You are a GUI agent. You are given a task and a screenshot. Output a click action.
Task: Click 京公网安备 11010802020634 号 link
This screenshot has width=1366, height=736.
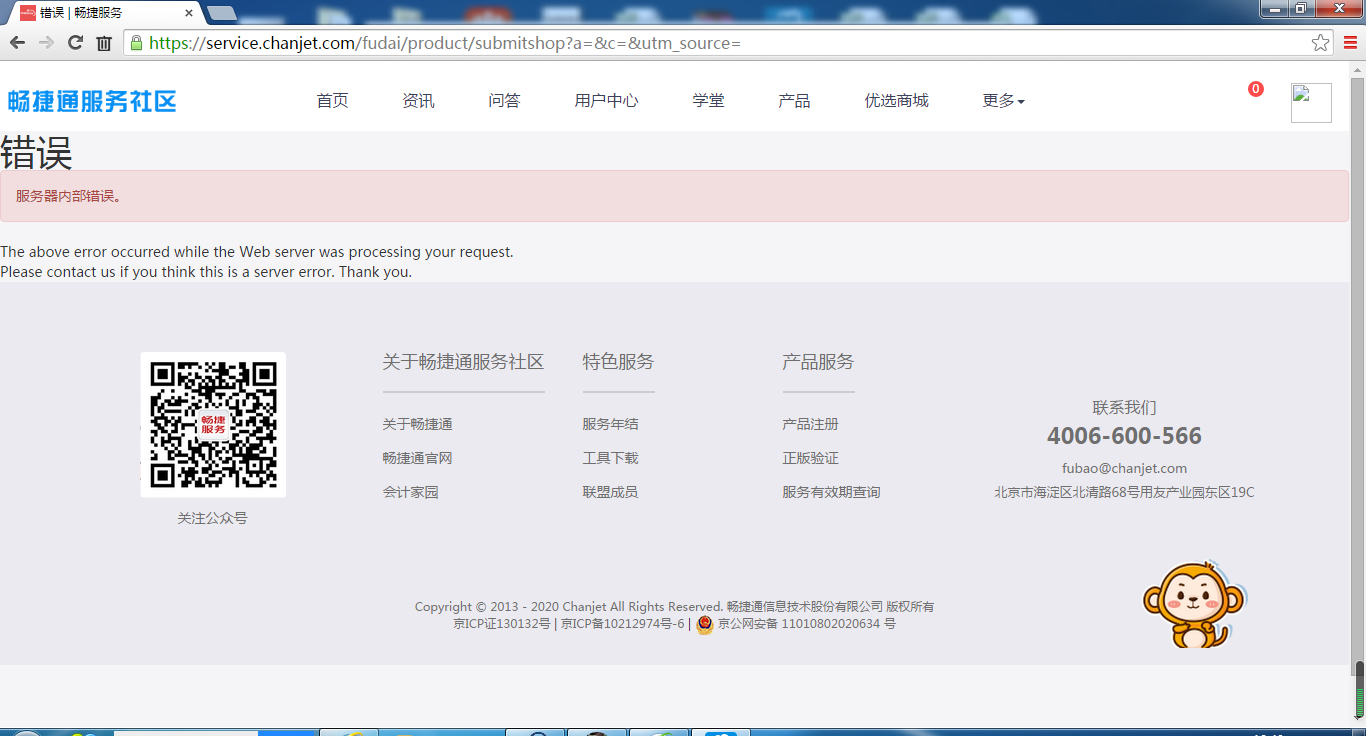807,624
